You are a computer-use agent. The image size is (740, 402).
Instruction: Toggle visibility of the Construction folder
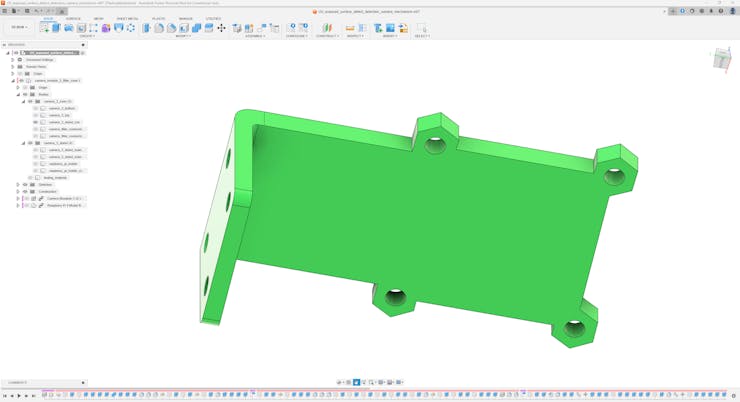click(25, 192)
